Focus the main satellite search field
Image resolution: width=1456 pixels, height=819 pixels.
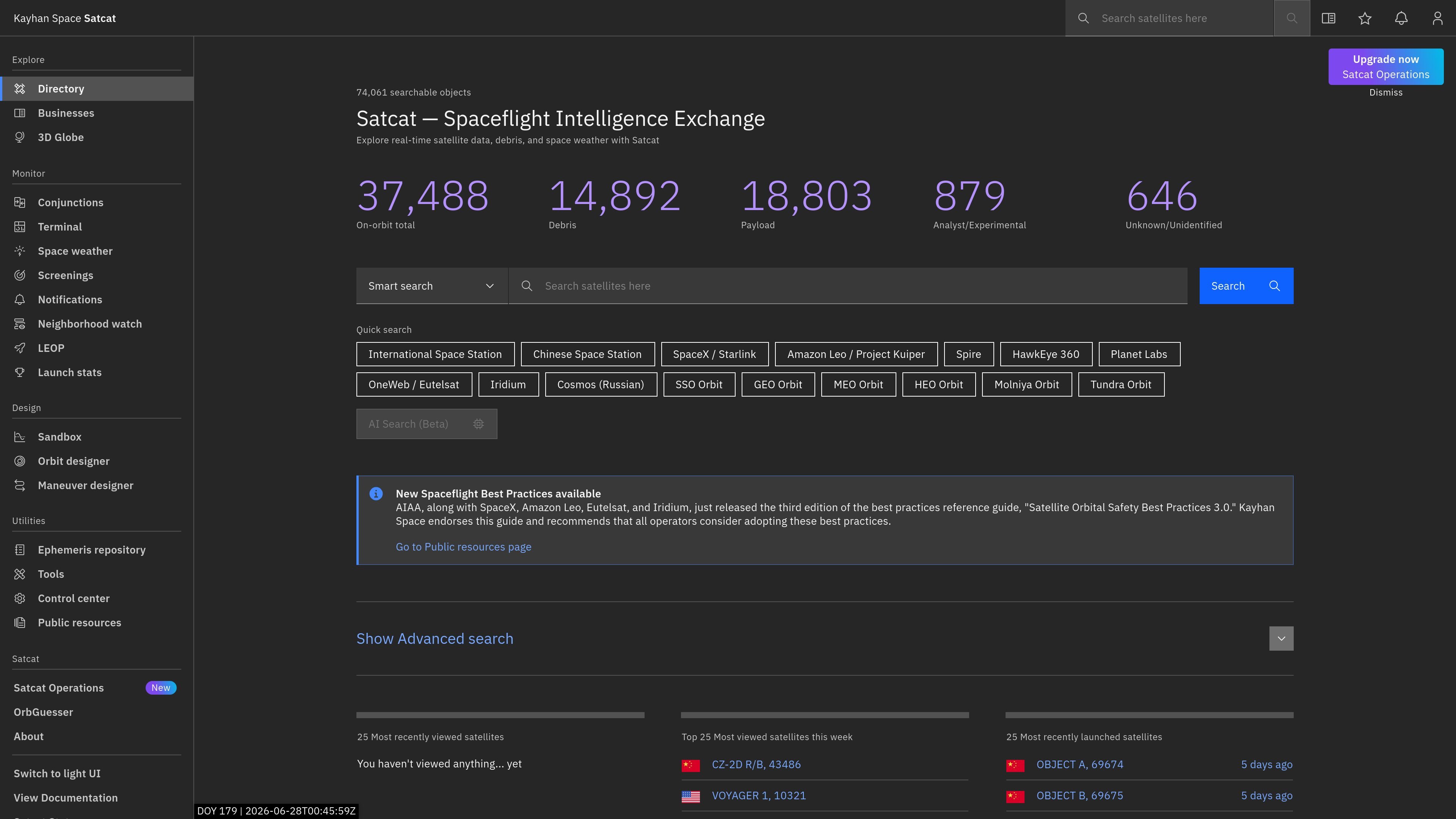[848, 286]
